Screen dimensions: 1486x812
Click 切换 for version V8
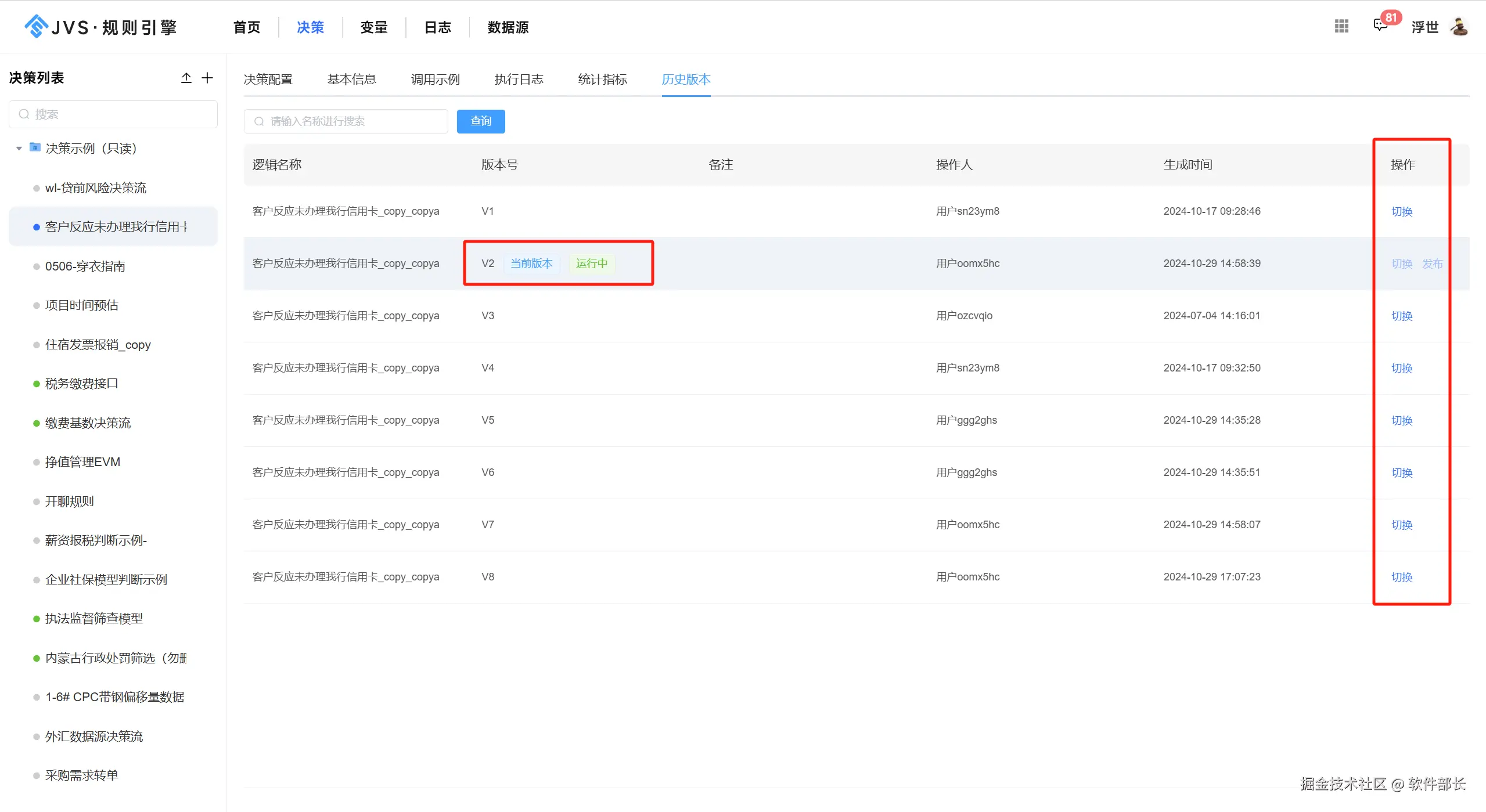(x=1401, y=577)
